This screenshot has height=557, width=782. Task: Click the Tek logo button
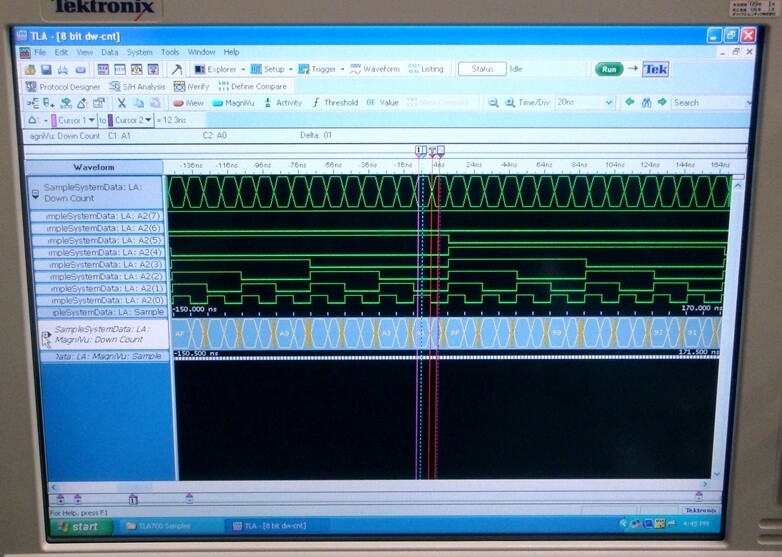coord(655,69)
